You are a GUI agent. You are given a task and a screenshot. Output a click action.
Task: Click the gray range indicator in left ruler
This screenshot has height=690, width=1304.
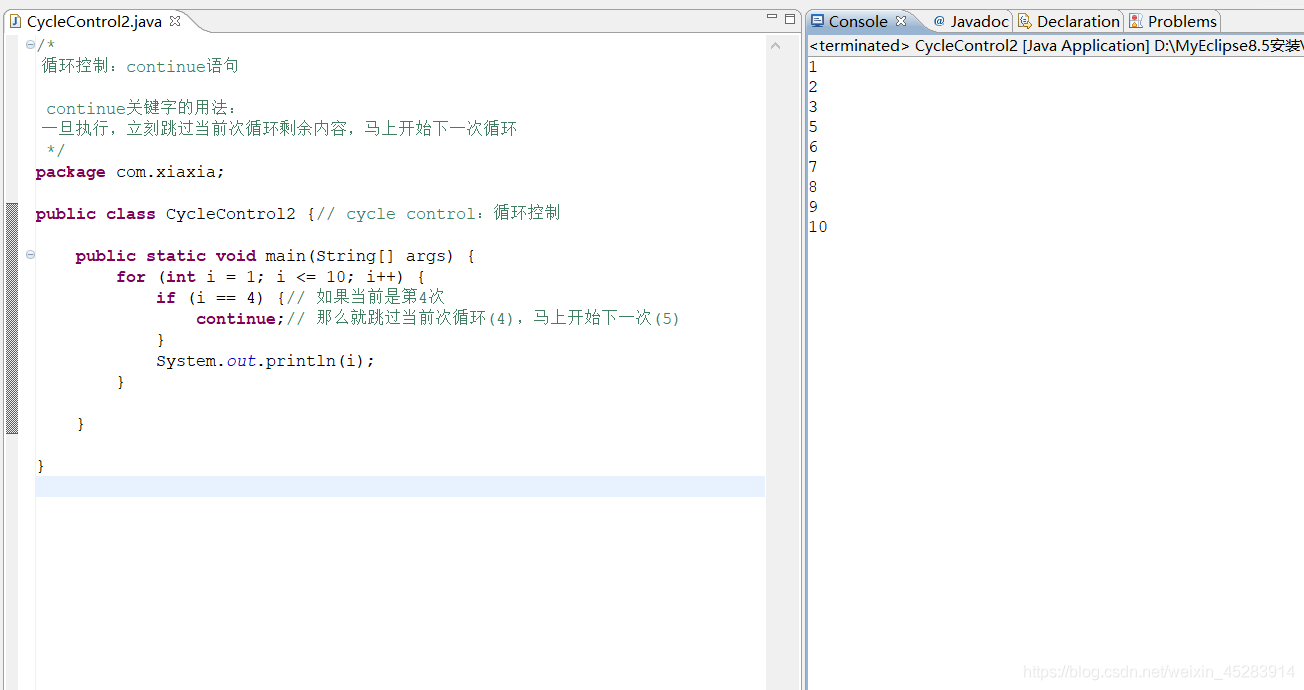tap(12, 318)
